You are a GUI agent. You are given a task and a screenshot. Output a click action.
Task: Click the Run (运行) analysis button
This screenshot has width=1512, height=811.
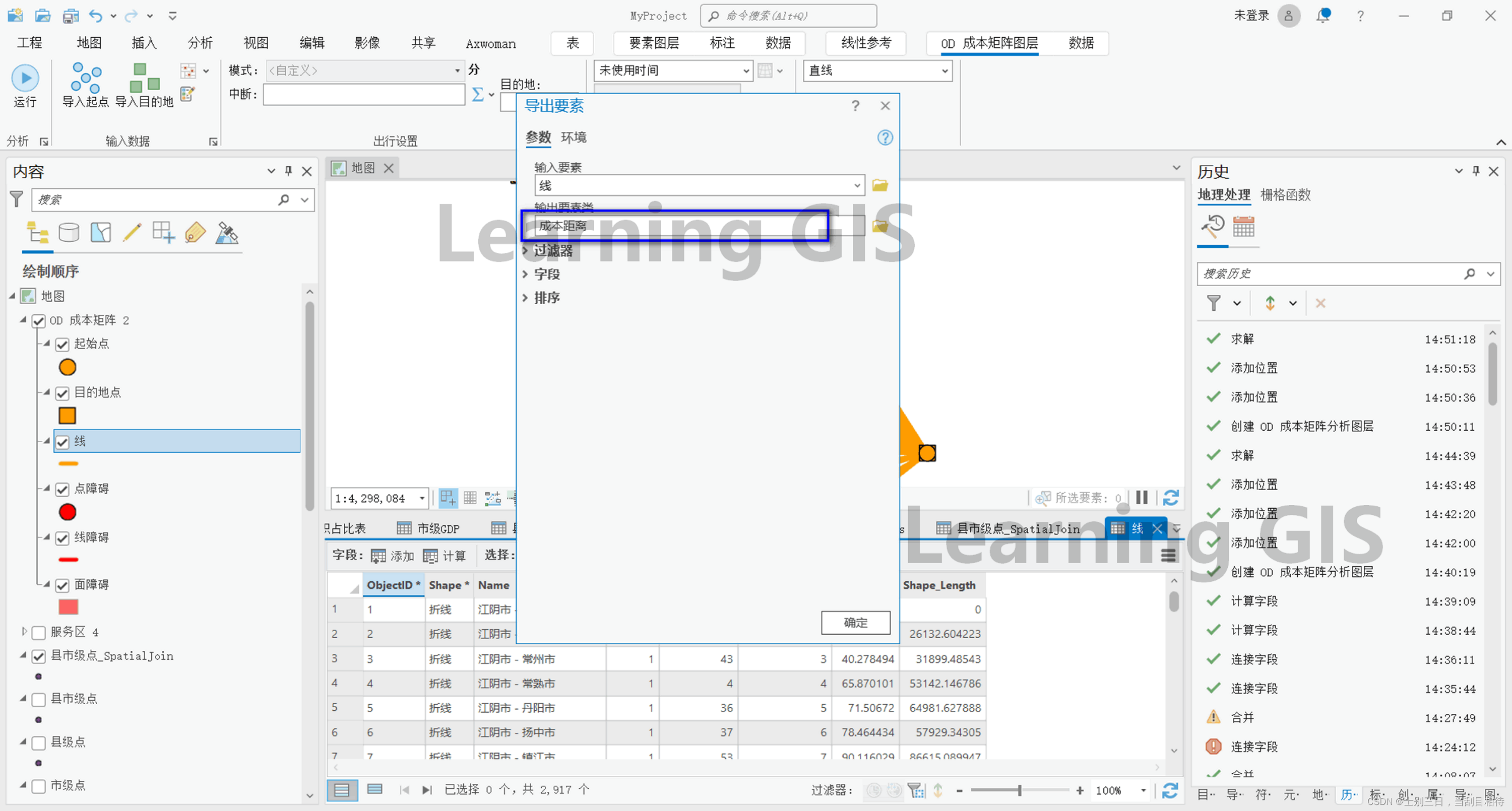click(25, 86)
